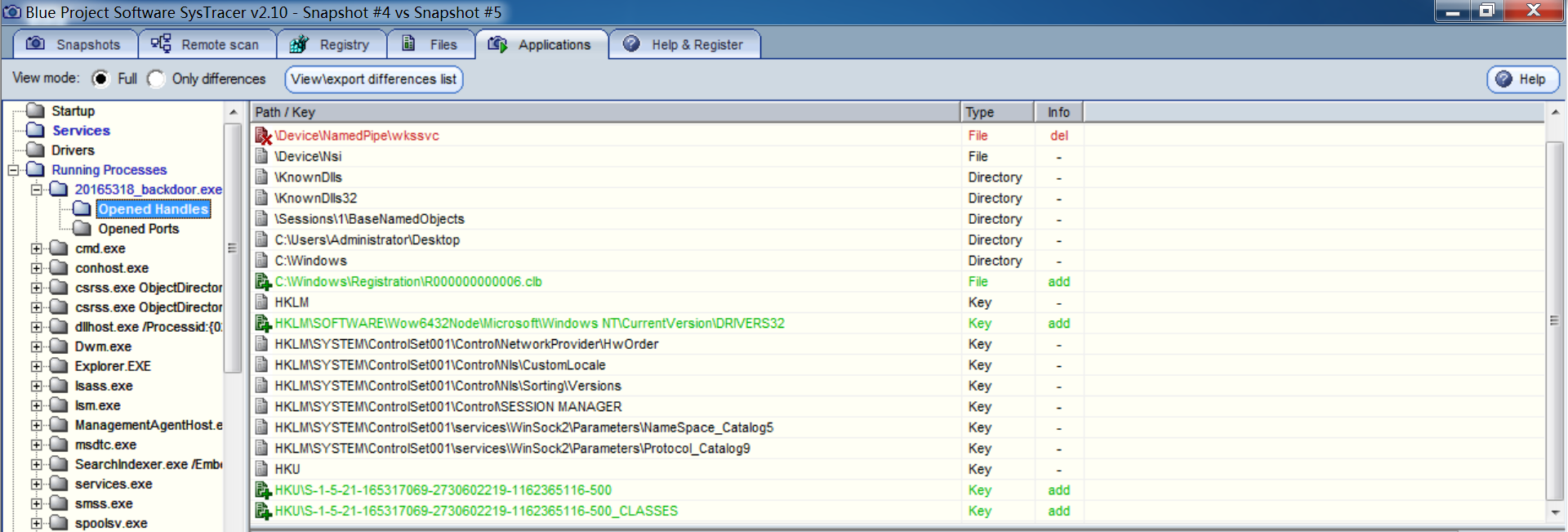Expand the Explorer.EXE process node
The height and width of the screenshot is (532, 1568).
tap(36, 366)
